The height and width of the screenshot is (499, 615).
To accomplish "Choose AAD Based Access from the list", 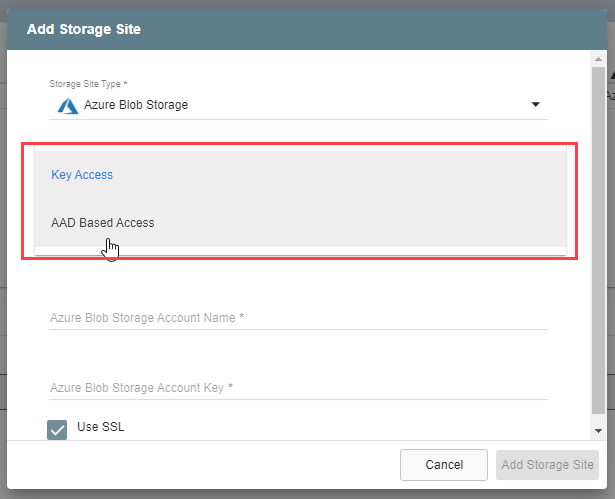I will point(103,223).
